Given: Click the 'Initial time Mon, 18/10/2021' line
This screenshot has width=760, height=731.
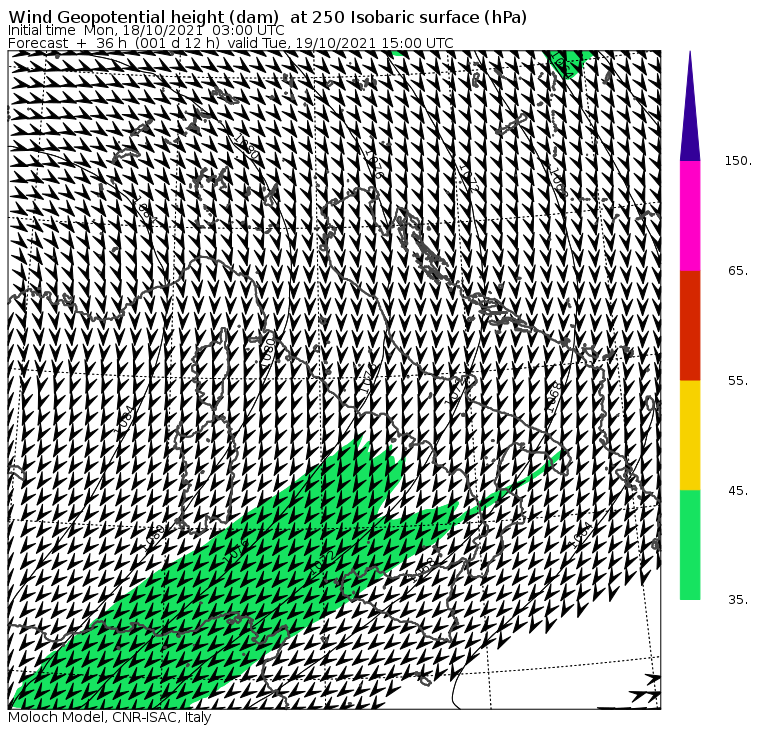Looking at the screenshot, I should [x=146, y=30].
